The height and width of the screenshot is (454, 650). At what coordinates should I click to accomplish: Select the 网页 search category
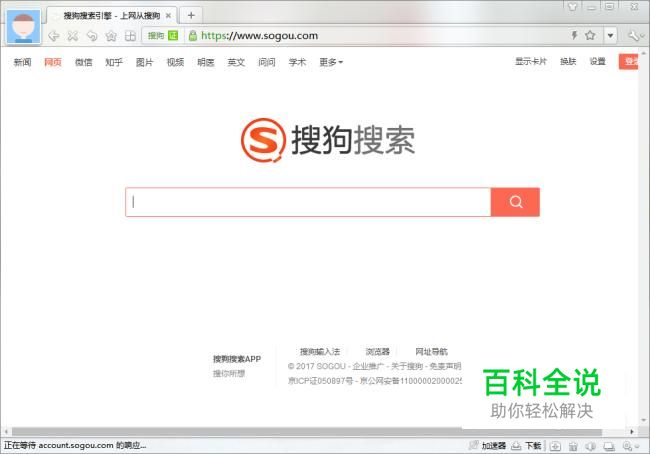[x=53, y=62]
